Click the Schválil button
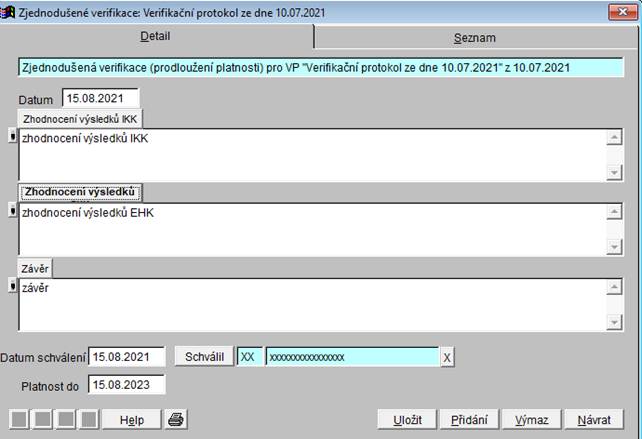642x439 pixels. (204, 357)
